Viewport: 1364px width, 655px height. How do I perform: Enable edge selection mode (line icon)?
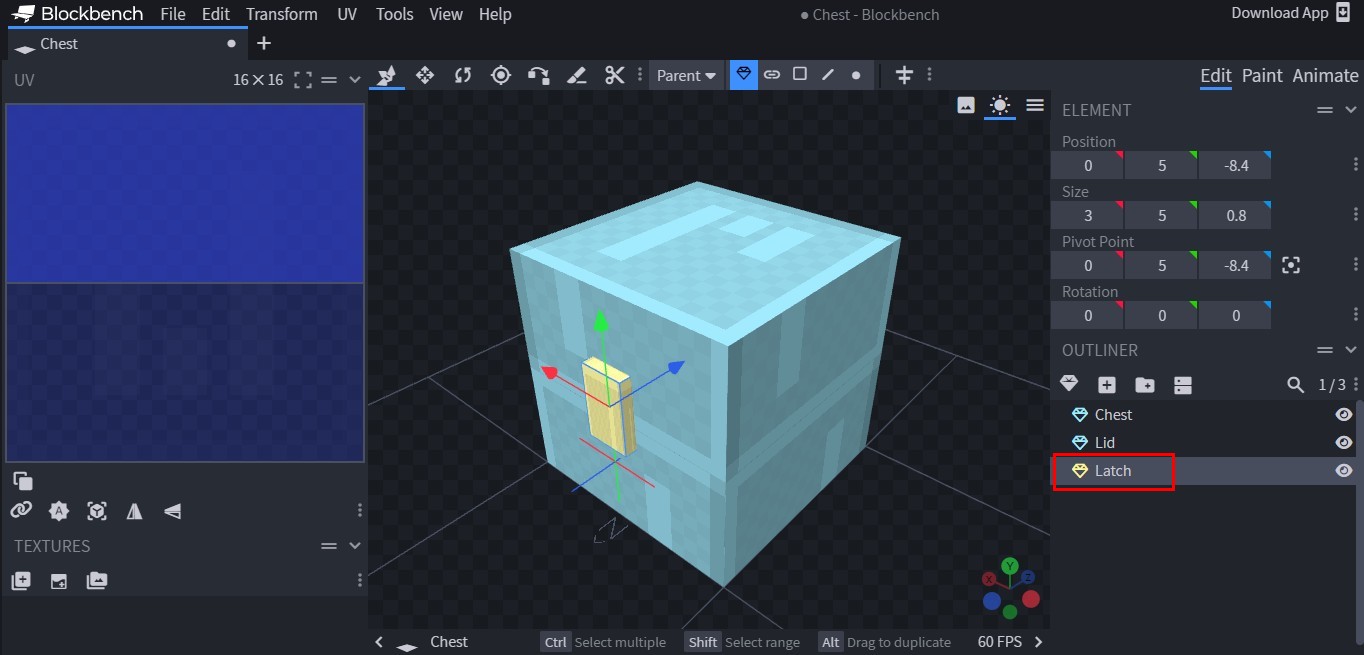click(x=828, y=74)
